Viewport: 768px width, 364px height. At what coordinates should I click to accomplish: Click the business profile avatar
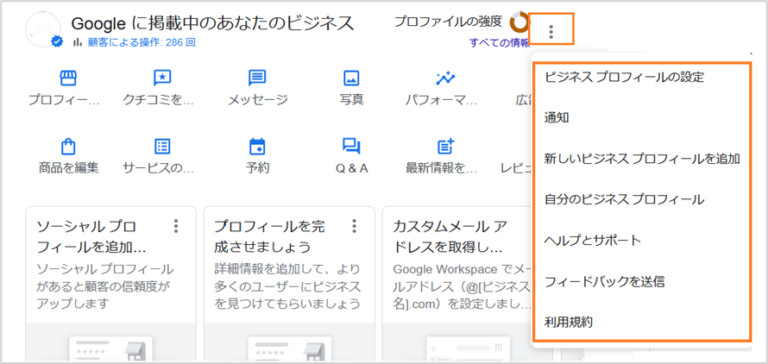click(x=43, y=29)
